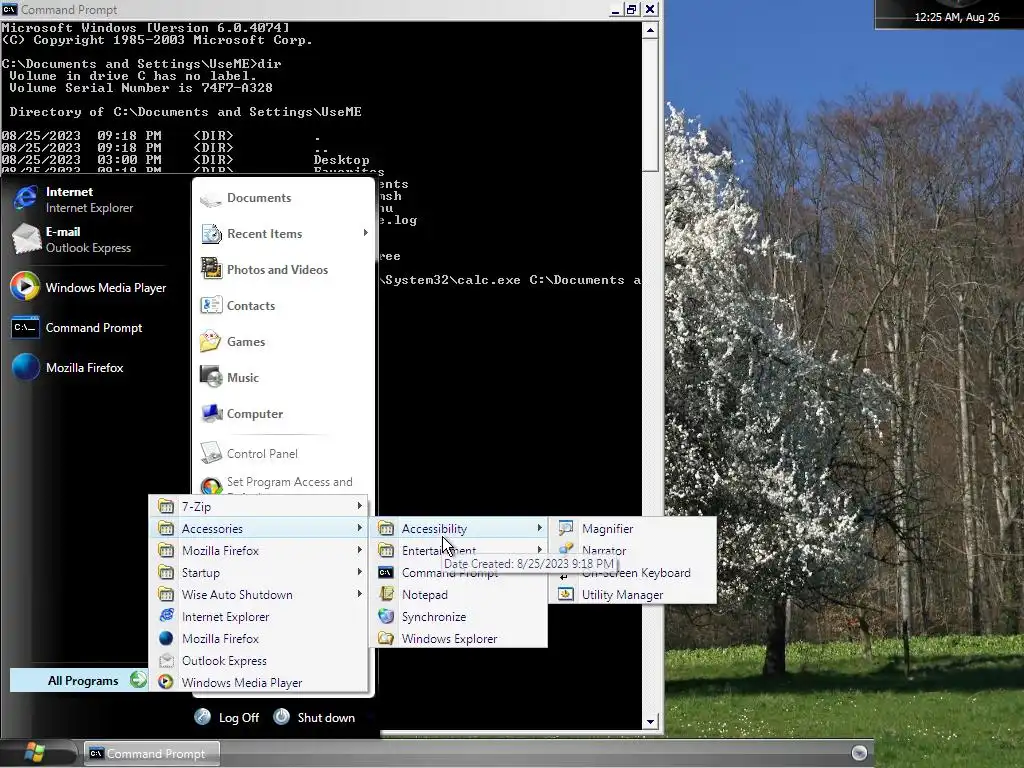The height and width of the screenshot is (768, 1024).
Task: Click Command Prompt taskbar button
Action: pos(152,753)
